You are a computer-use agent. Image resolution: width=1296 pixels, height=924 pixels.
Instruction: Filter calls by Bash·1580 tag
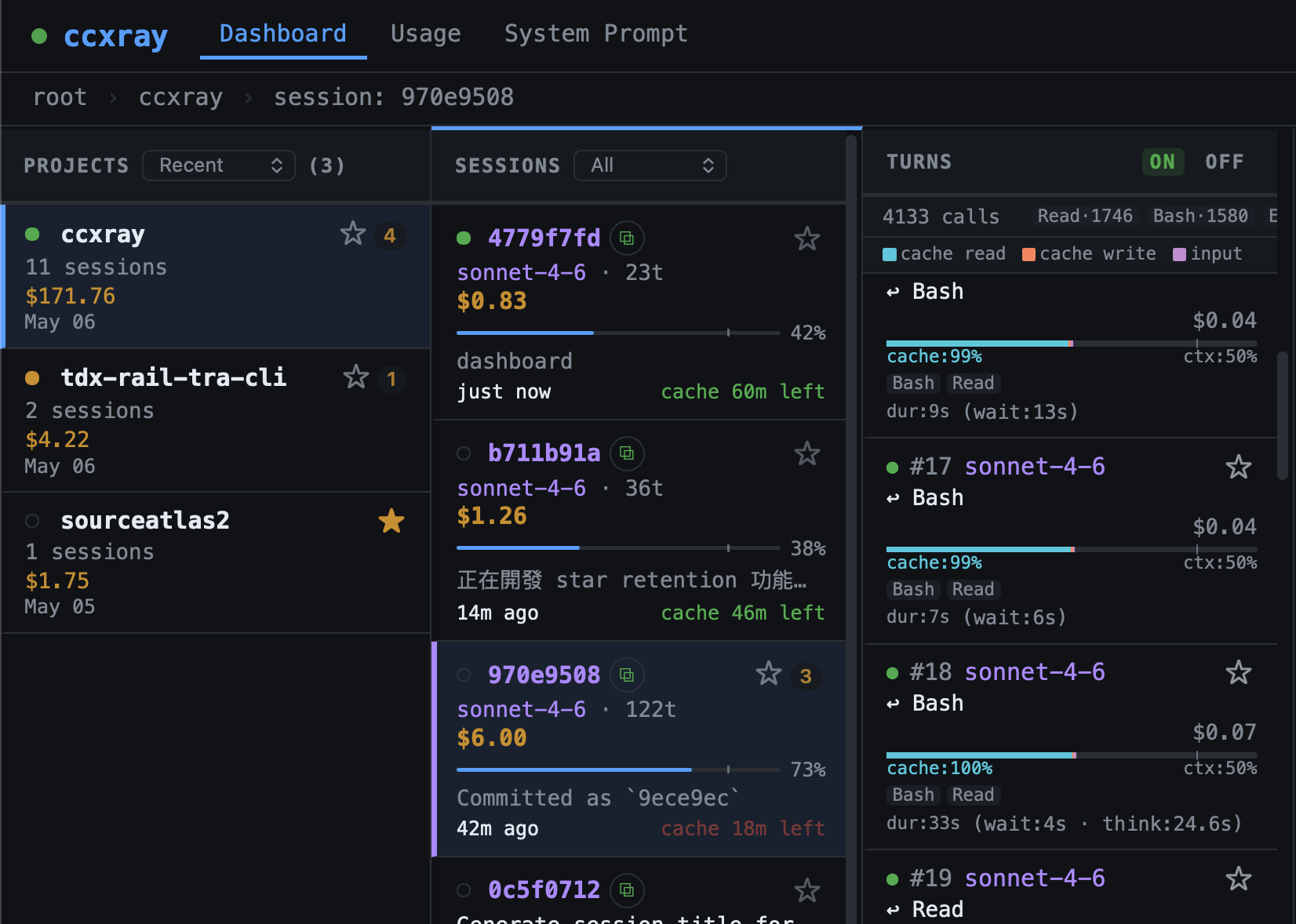pos(1200,216)
